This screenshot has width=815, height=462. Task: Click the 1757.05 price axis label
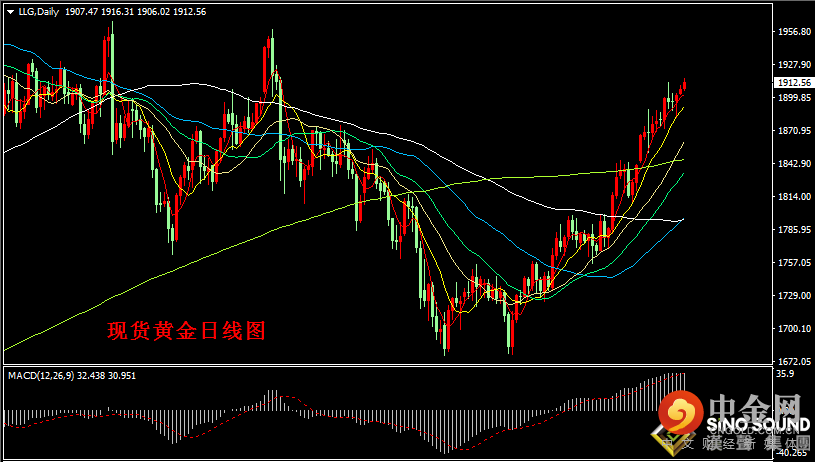pyautogui.click(x=794, y=262)
